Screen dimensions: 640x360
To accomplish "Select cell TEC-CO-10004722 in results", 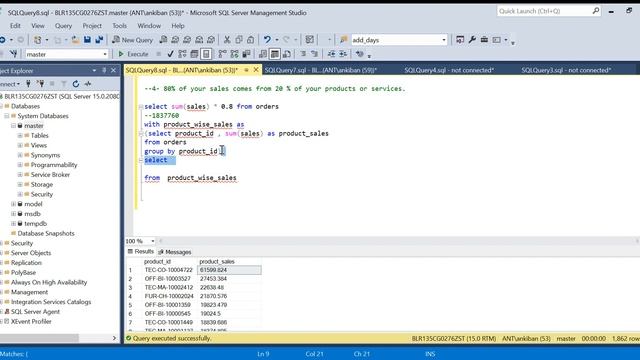I will pos(169,270).
